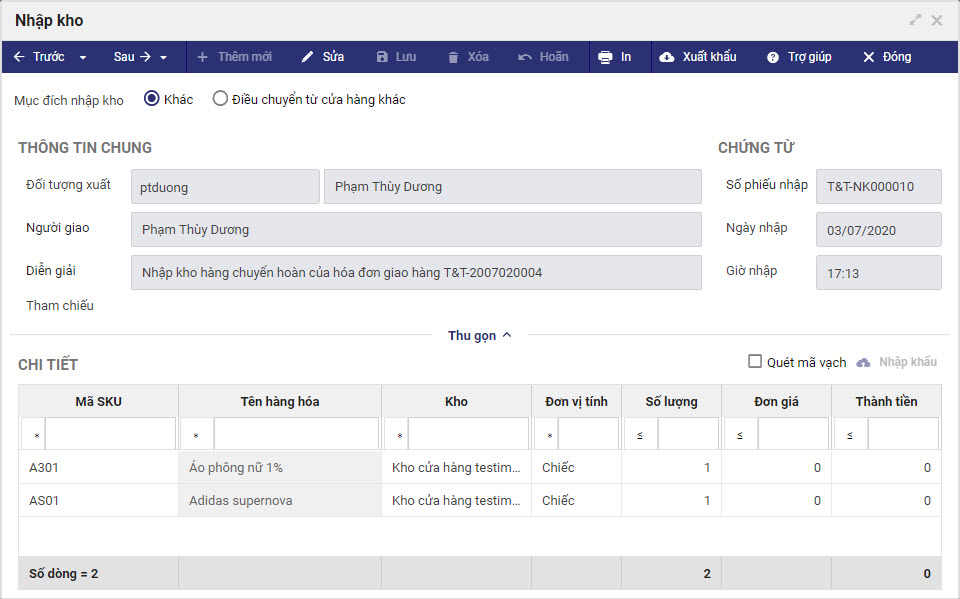
Task: Click the printer icon for In
Action: click(605, 57)
